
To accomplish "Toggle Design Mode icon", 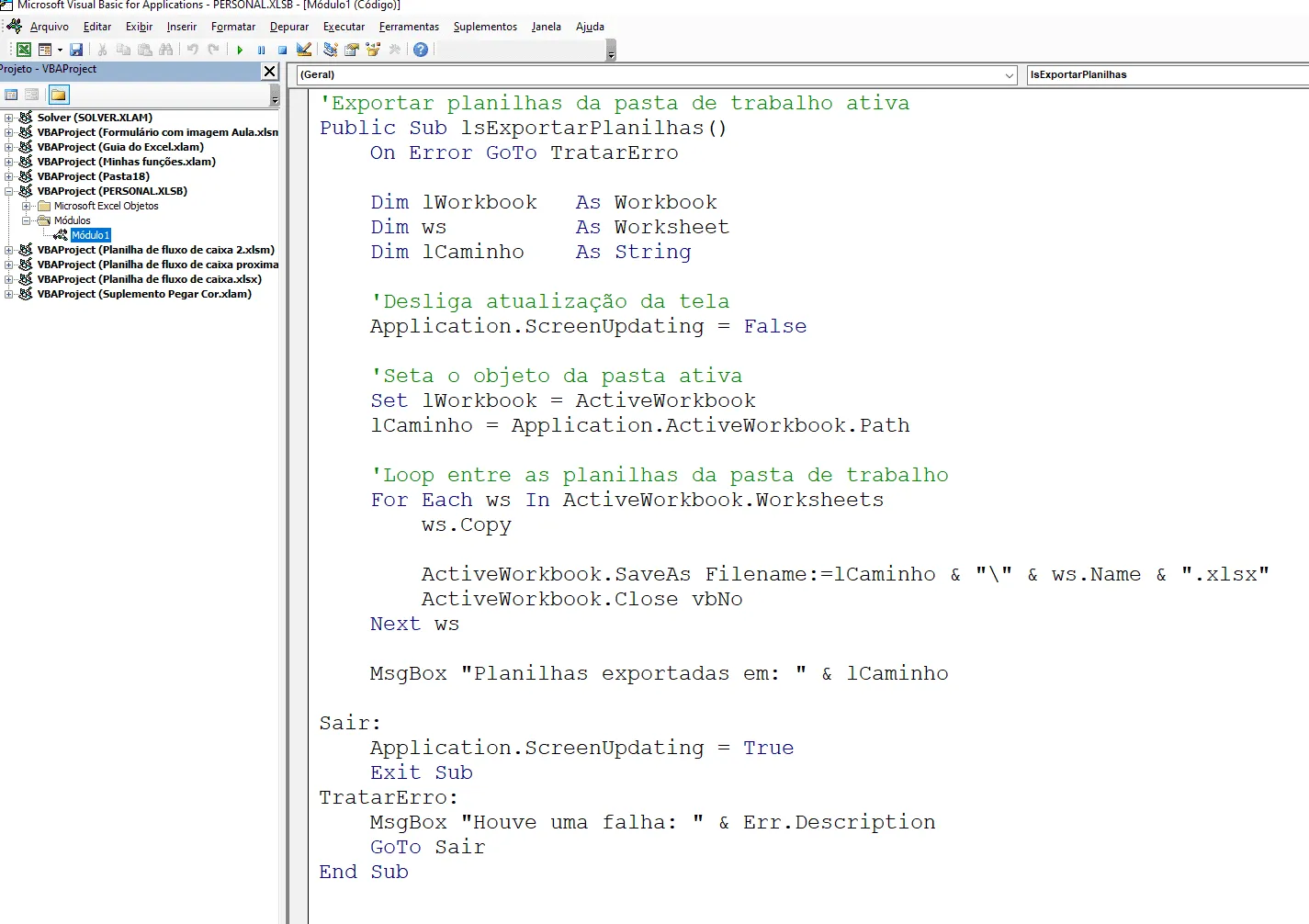I will pyautogui.click(x=304, y=50).
